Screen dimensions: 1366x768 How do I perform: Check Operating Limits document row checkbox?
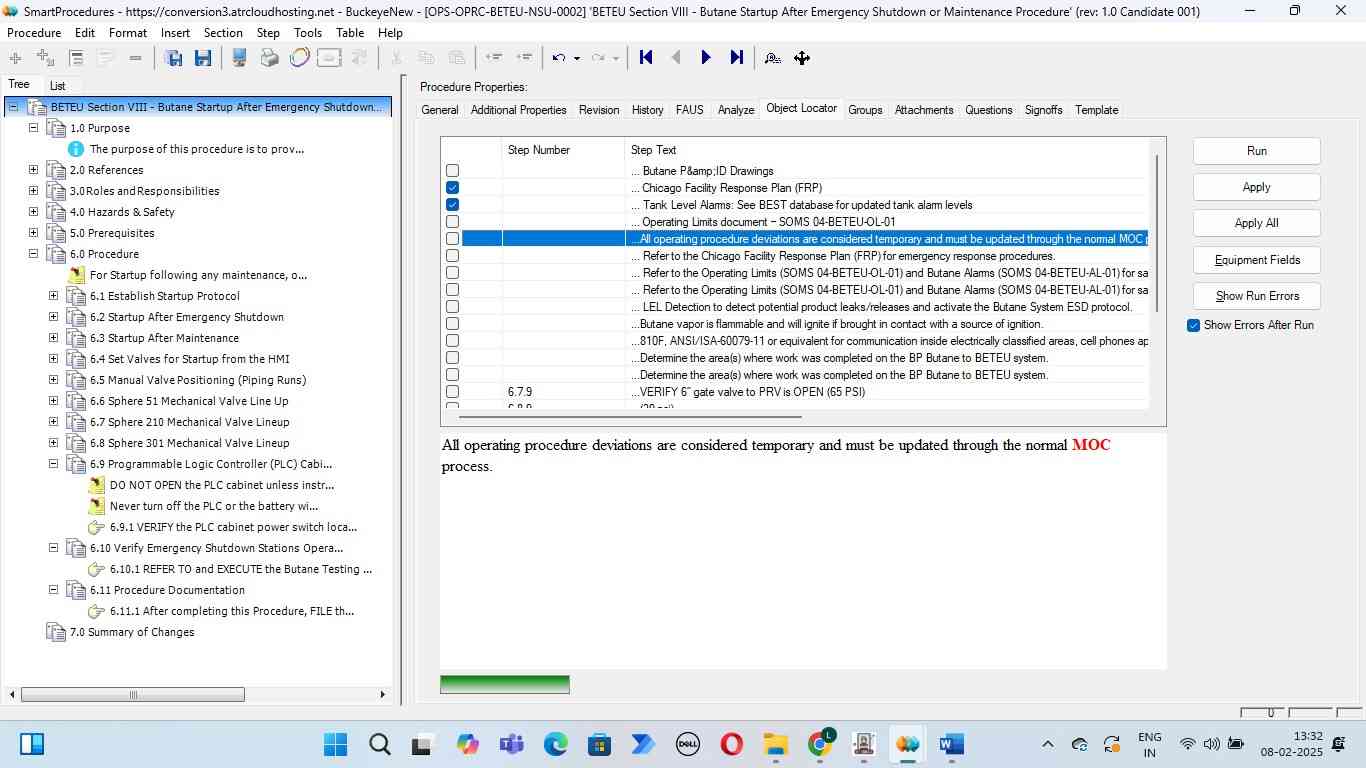(453, 222)
